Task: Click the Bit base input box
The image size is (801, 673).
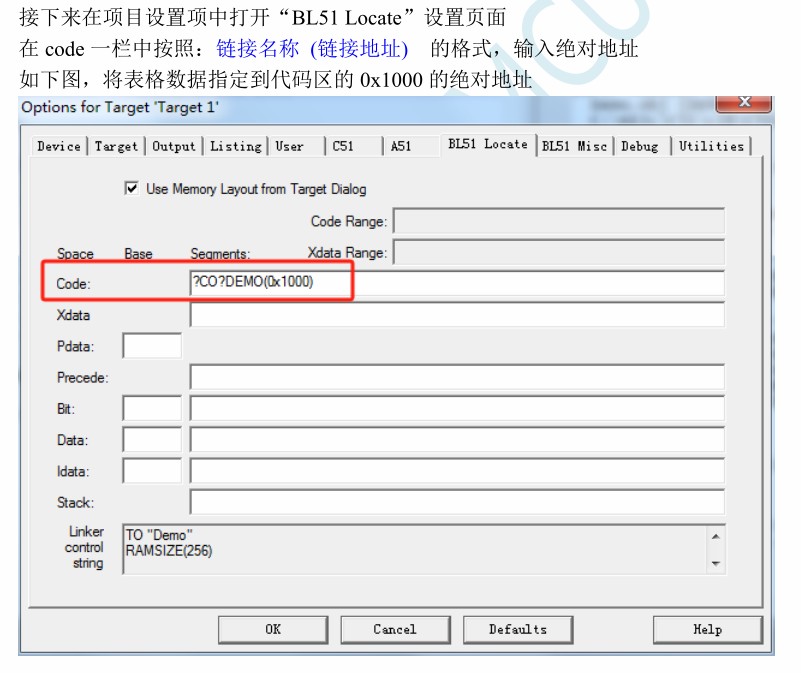Action: click(152, 408)
